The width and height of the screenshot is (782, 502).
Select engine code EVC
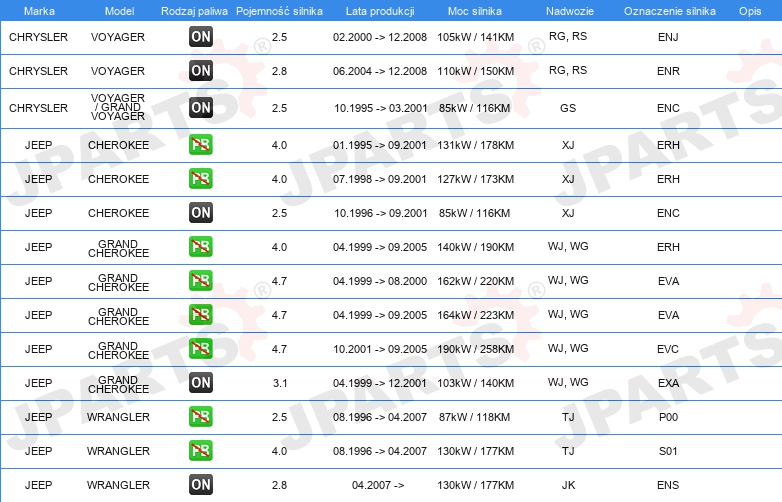(668, 349)
